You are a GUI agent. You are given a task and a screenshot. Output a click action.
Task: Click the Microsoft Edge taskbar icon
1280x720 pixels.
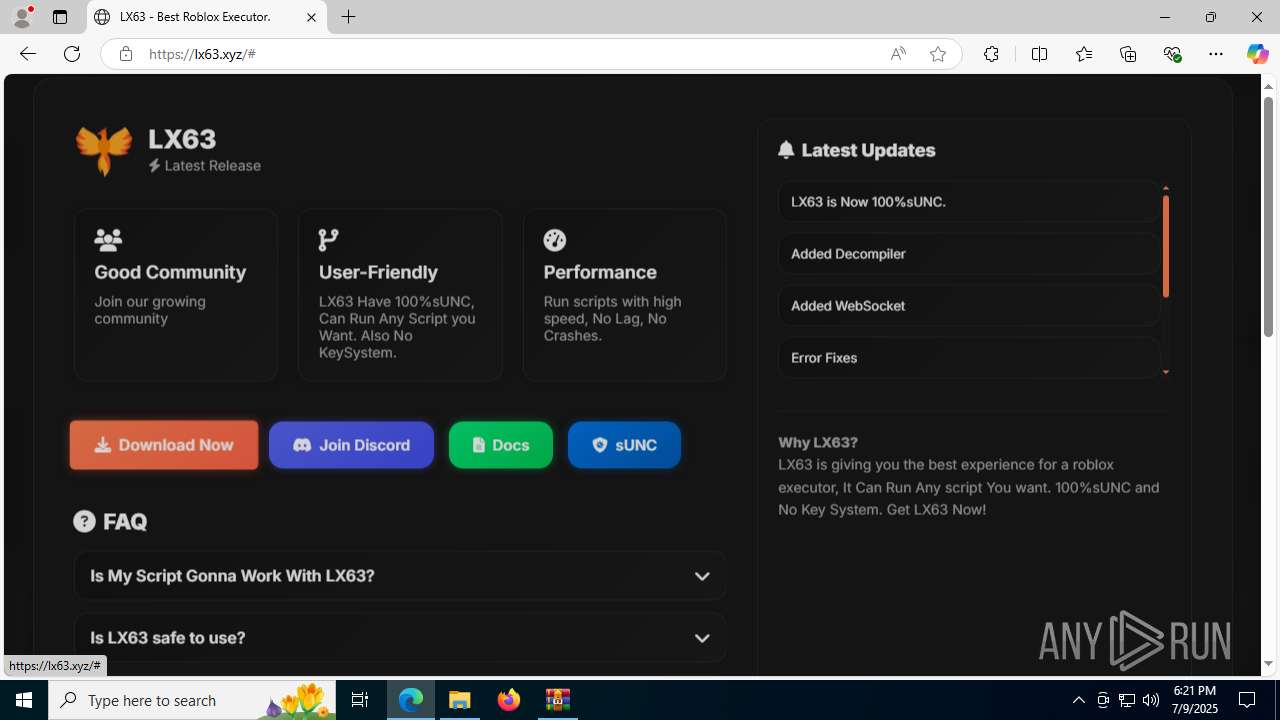[x=411, y=700]
